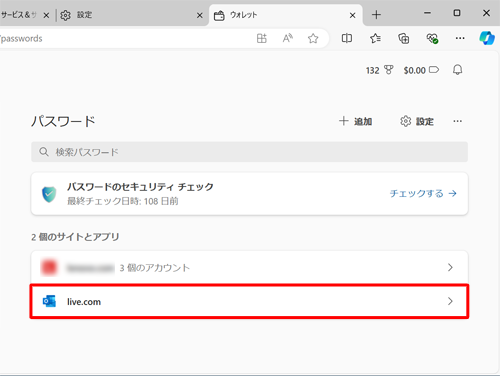
Task: Toggle split screen icon
Action: click(347, 38)
